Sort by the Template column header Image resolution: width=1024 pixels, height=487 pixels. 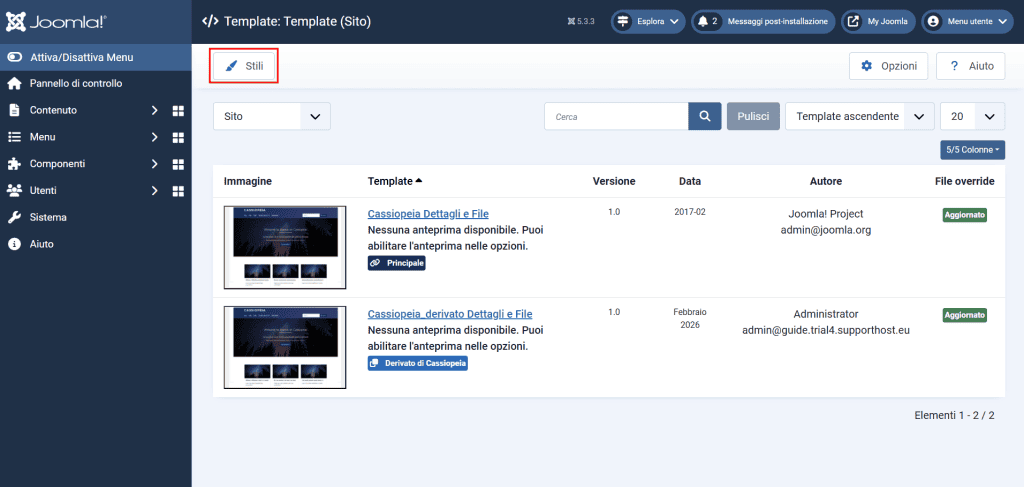coord(394,181)
